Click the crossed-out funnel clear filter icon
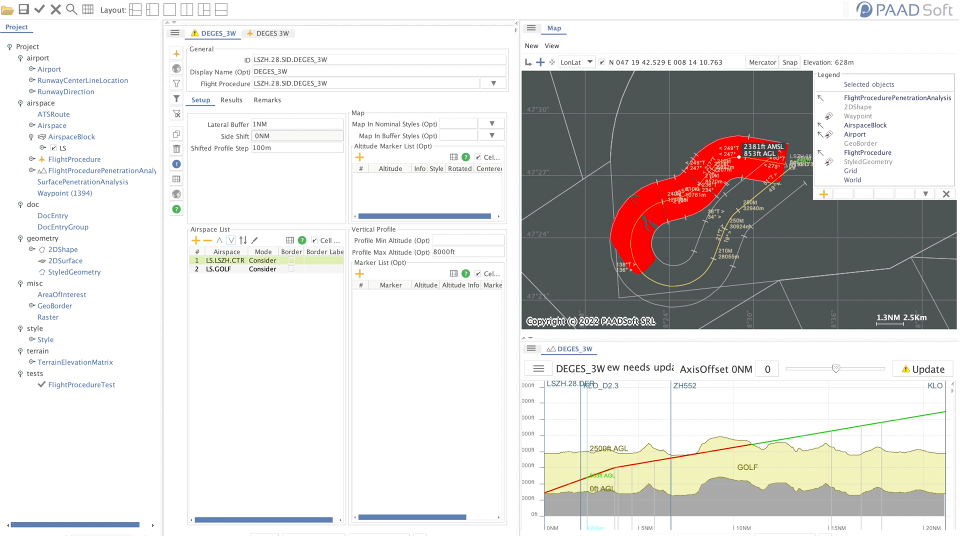 point(176,113)
